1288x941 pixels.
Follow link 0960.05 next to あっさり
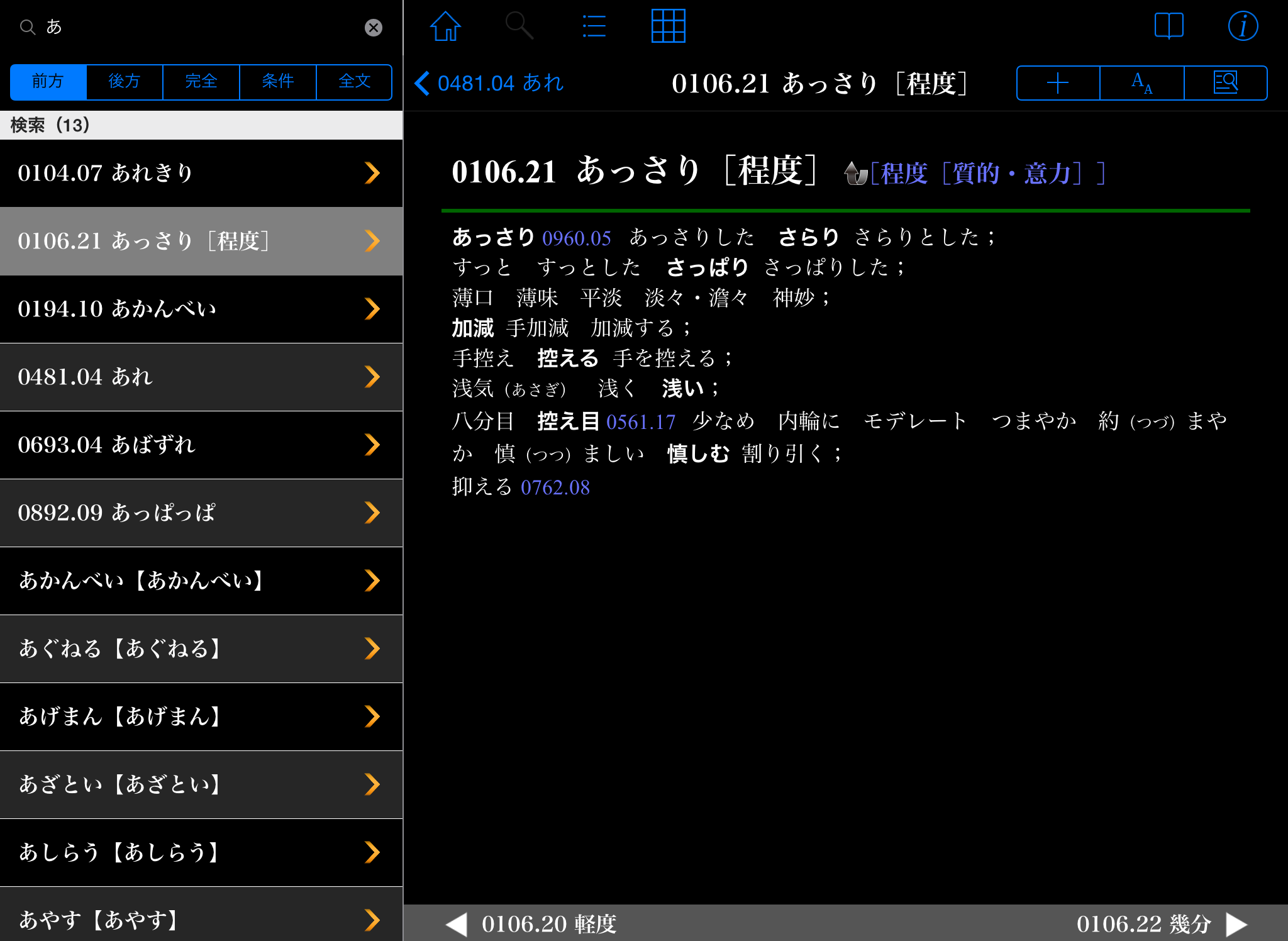(x=576, y=238)
